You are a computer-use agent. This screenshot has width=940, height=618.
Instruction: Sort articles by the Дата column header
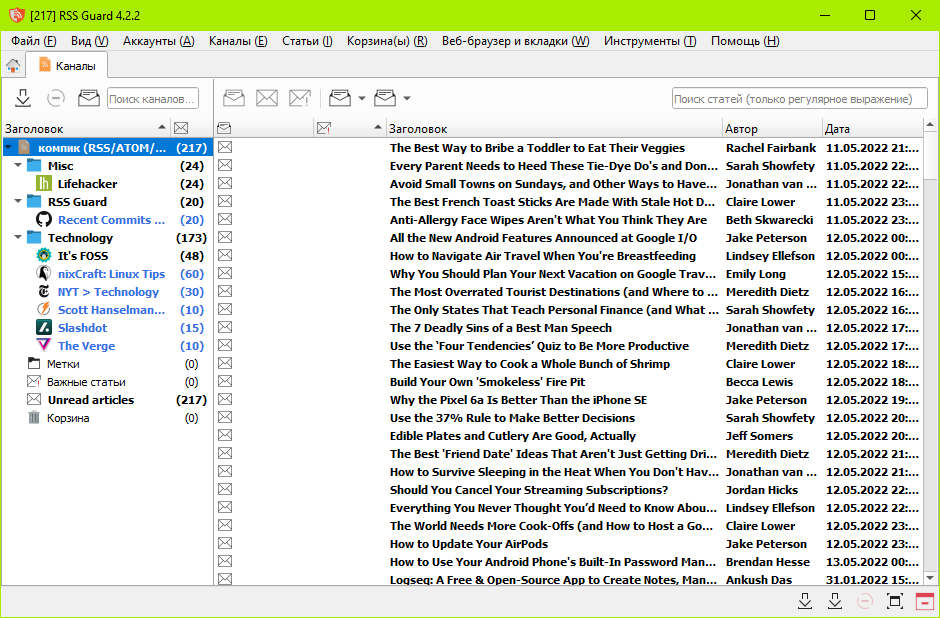[838, 129]
